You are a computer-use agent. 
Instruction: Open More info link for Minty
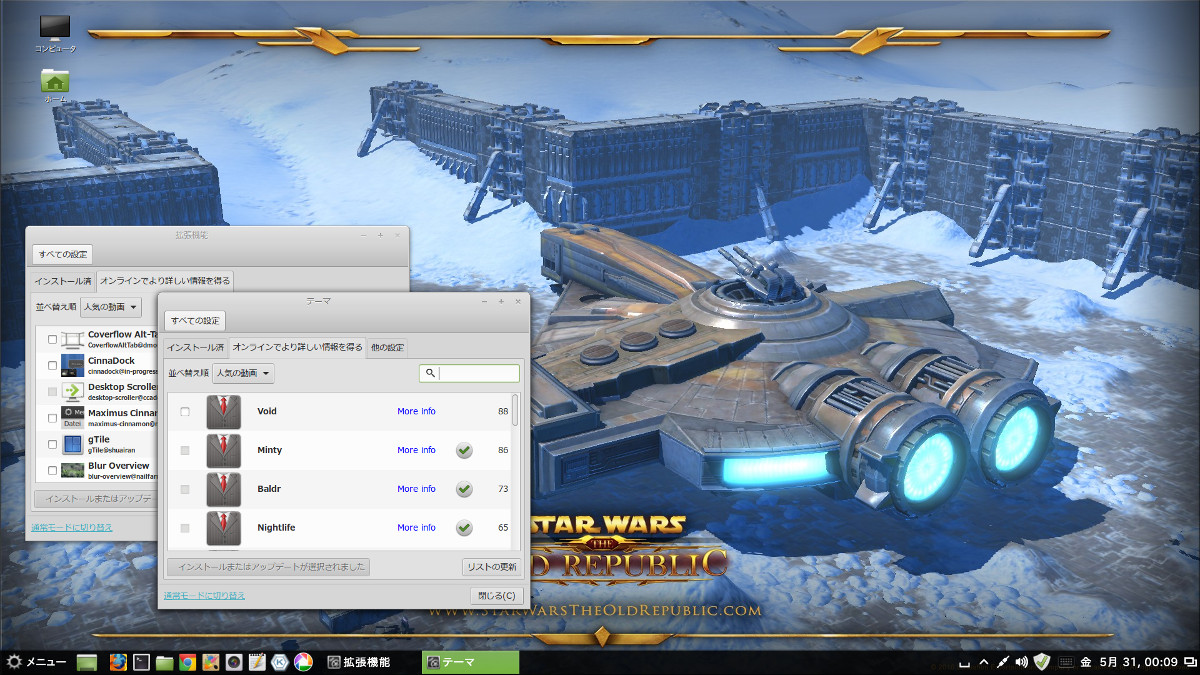tap(416, 451)
